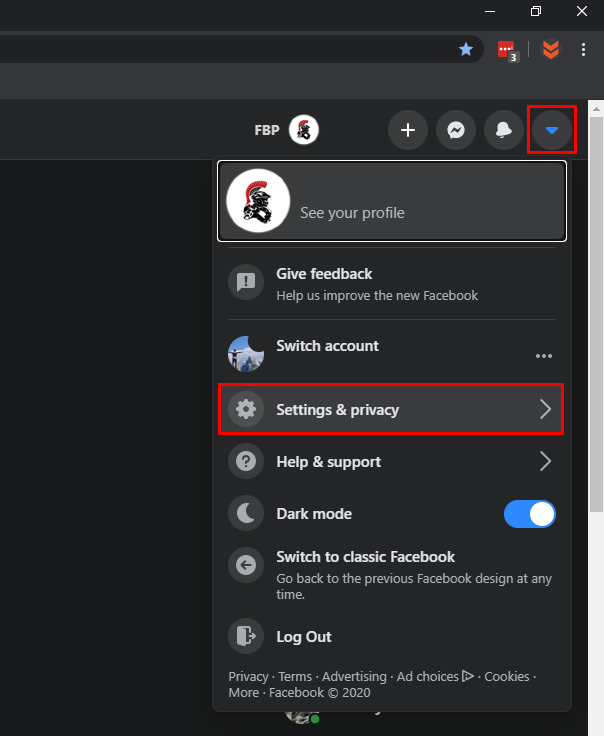Click the Settings gear icon

click(246, 409)
